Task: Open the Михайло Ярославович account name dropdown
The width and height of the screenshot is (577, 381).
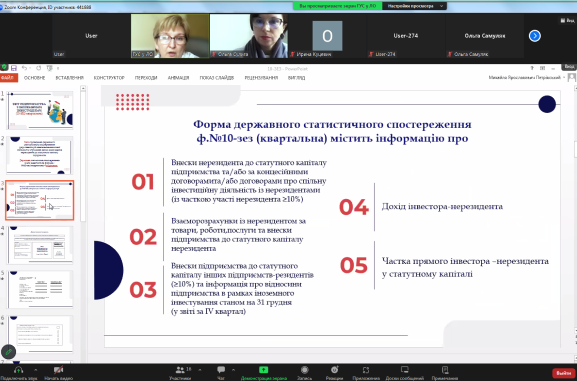Action: 527,78
